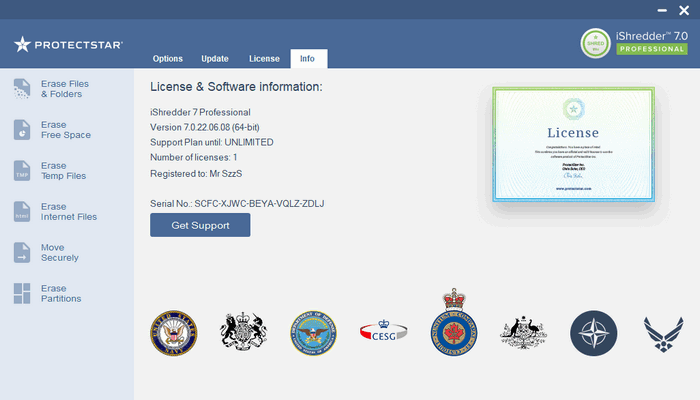Screen dimensions: 700x400
Task: Click the License & Software information heading
Action: tap(236, 87)
